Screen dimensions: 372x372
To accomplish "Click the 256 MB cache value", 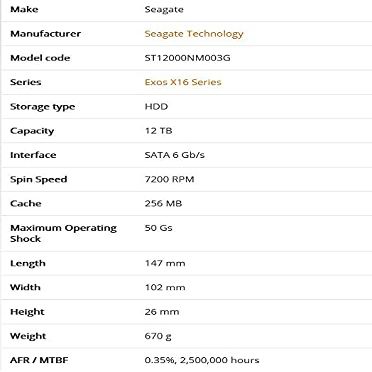I will pos(163,203).
